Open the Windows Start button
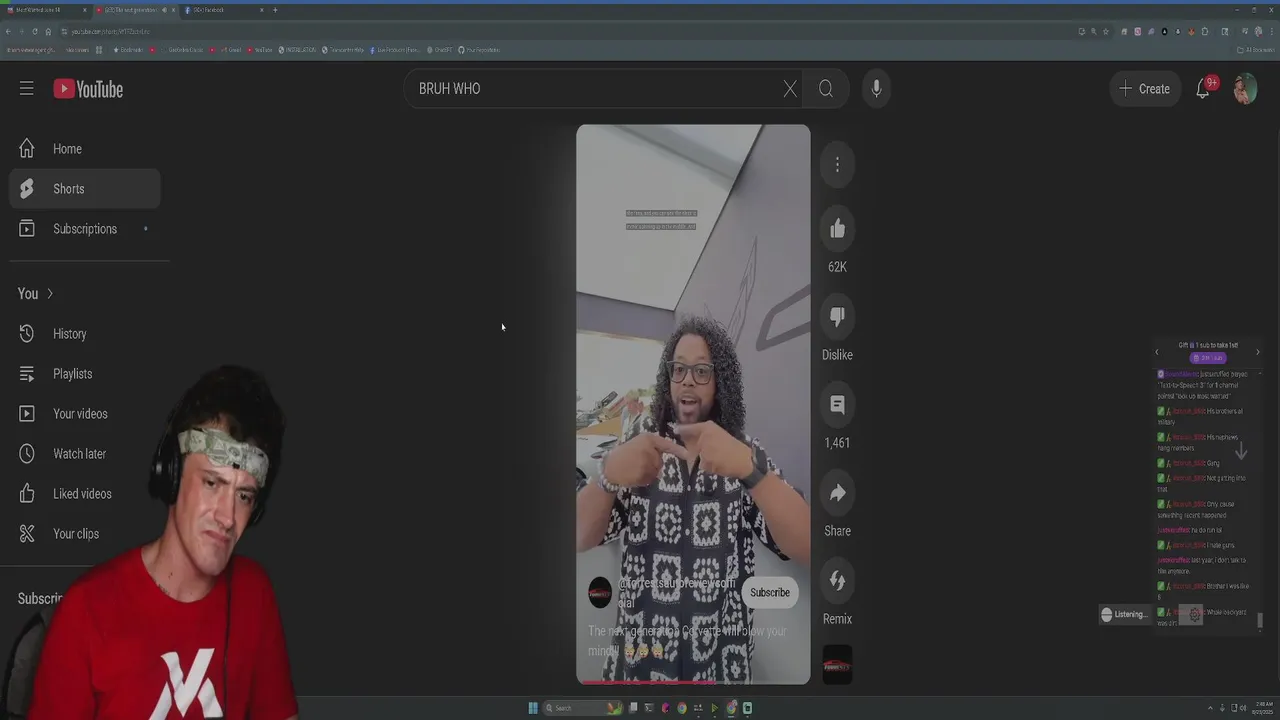This screenshot has width=1280, height=720. point(533,708)
